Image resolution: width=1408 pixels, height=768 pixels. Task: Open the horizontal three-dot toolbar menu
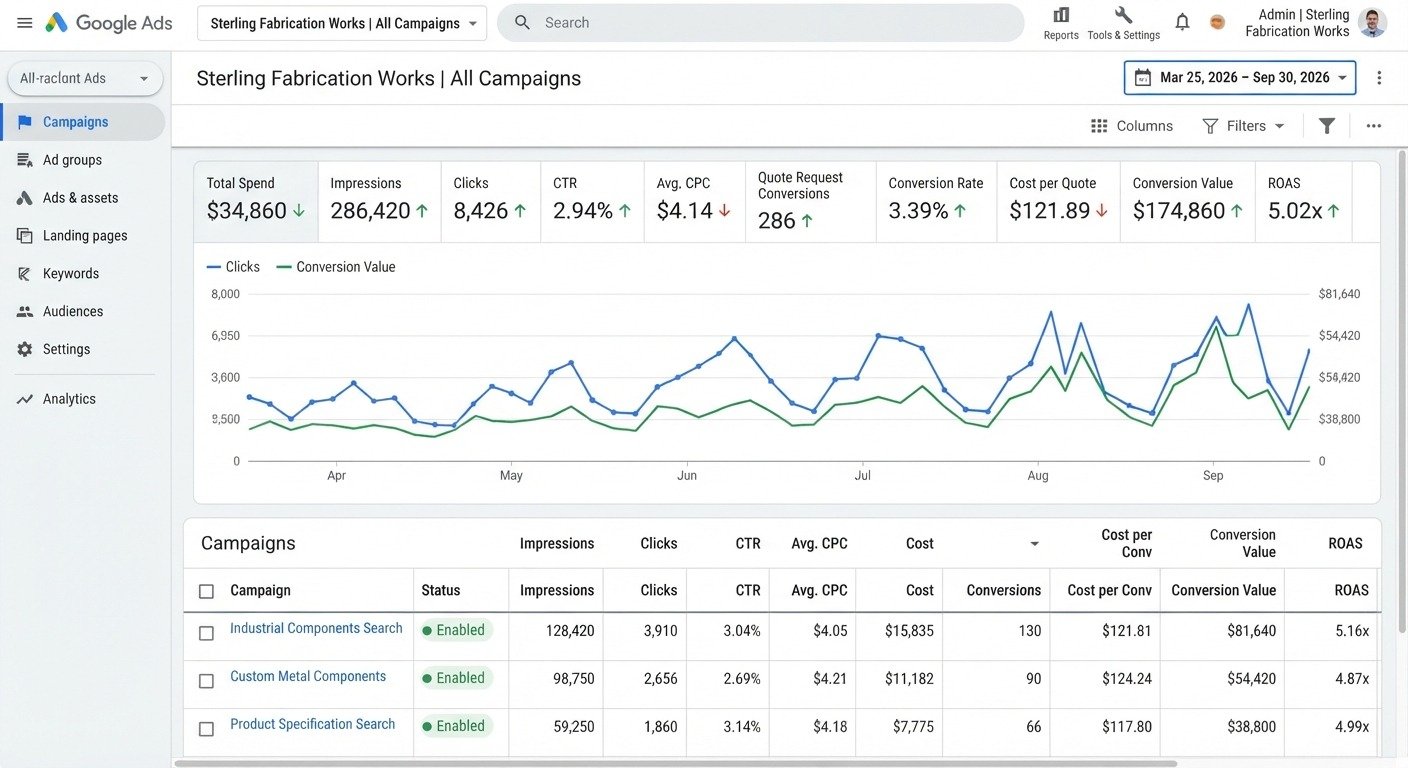[1374, 126]
